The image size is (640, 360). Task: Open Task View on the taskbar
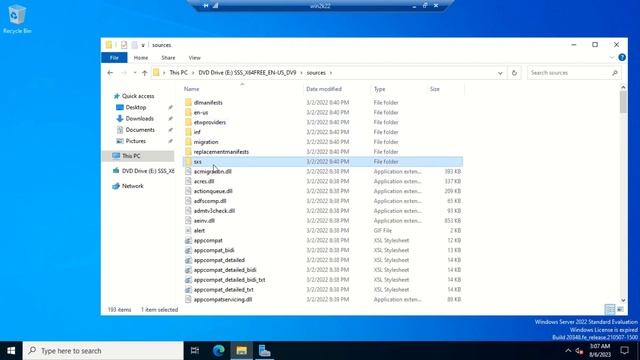[195, 351]
